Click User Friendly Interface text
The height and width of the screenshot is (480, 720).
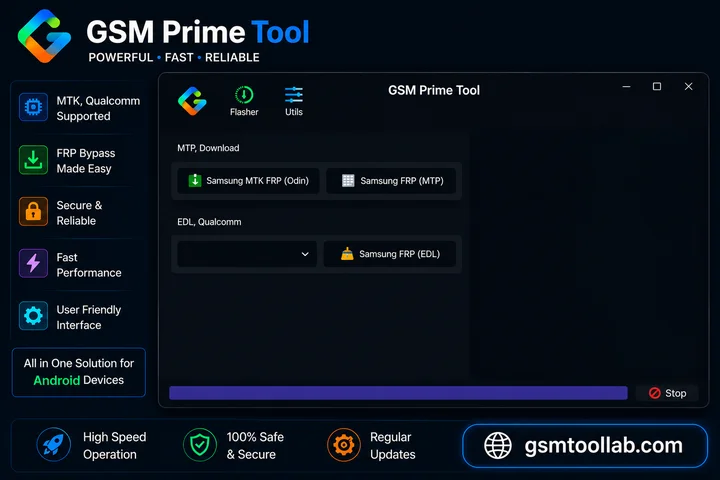pyautogui.click(x=88, y=317)
